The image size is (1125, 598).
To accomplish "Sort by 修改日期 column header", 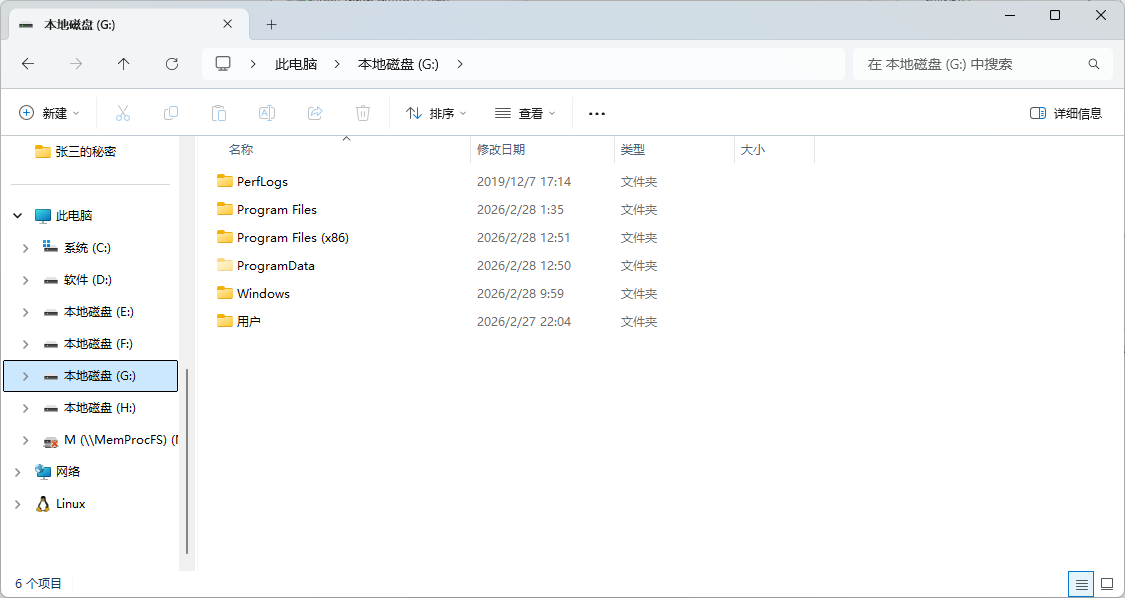I will (x=501, y=150).
